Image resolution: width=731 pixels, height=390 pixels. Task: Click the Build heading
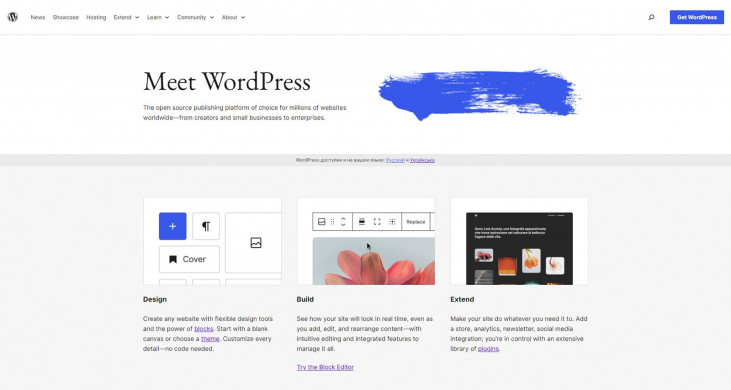click(305, 299)
